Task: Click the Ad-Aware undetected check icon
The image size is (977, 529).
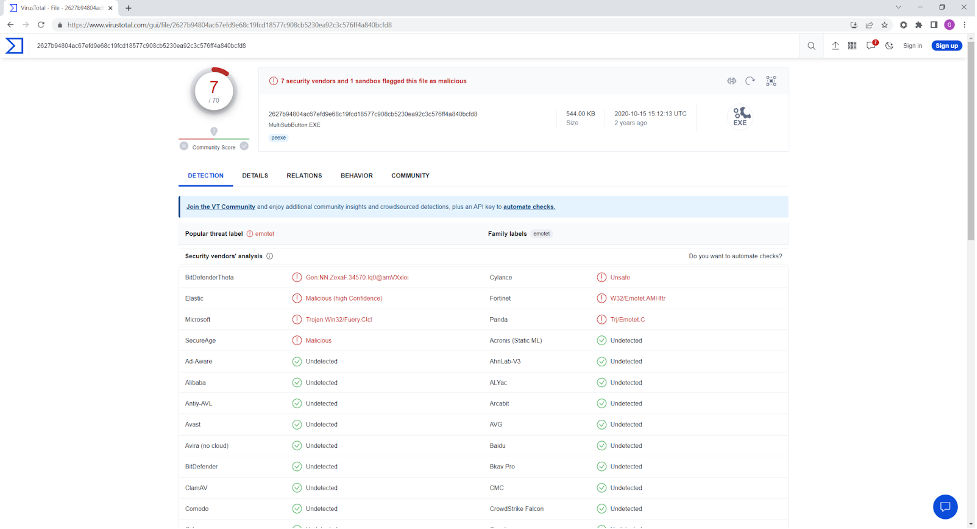Action: coord(297,361)
